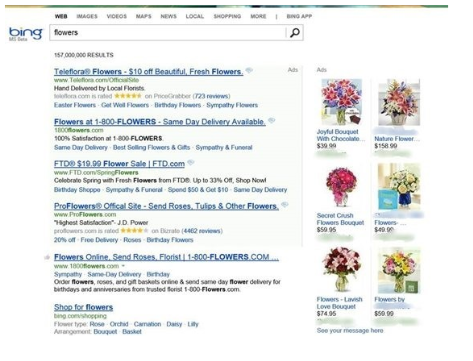The height and width of the screenshot is (361, 473).
Task: Select the Flowers - Lavish Love Bouquet thumbnail
Action: coord(341,270)
